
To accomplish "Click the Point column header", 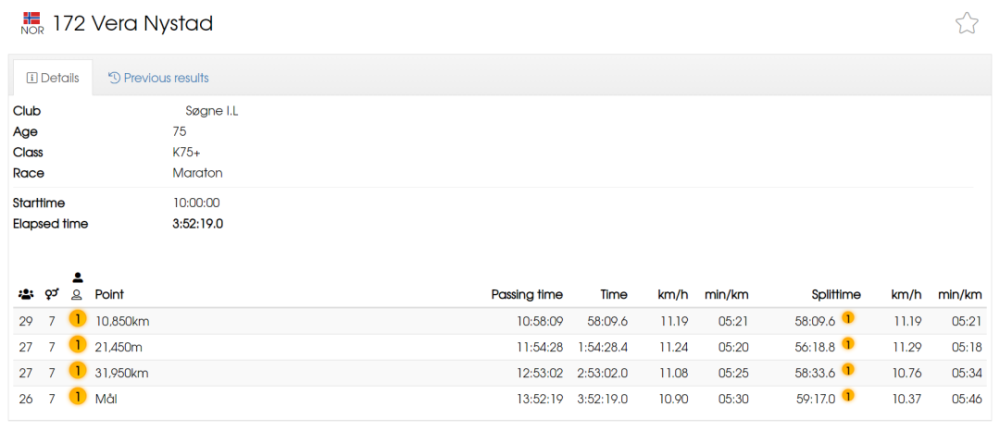I will coord(109,295).
